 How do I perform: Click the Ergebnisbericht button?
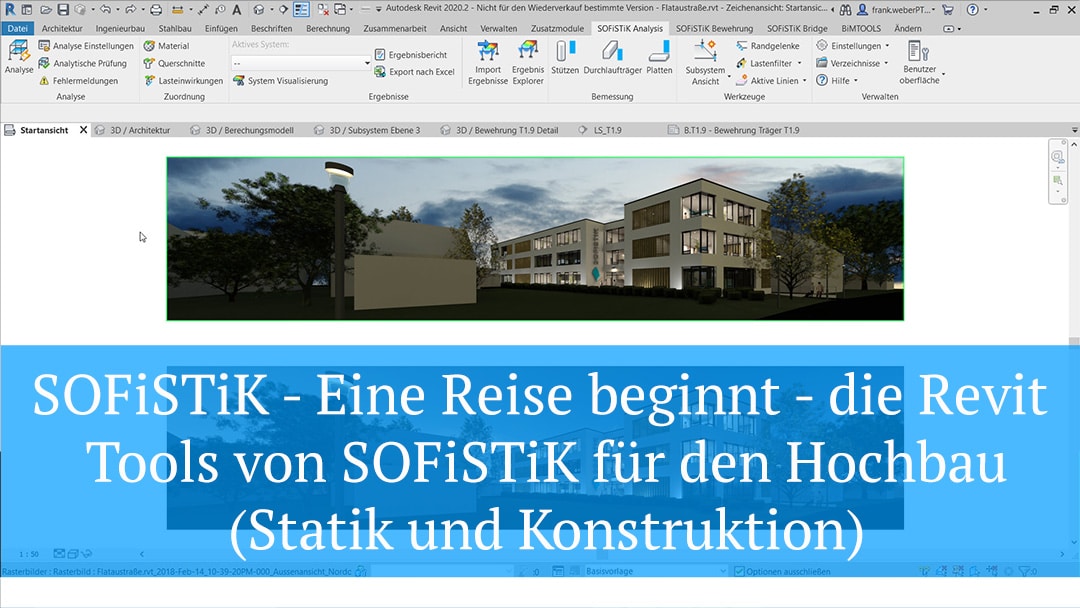point(414,54)
